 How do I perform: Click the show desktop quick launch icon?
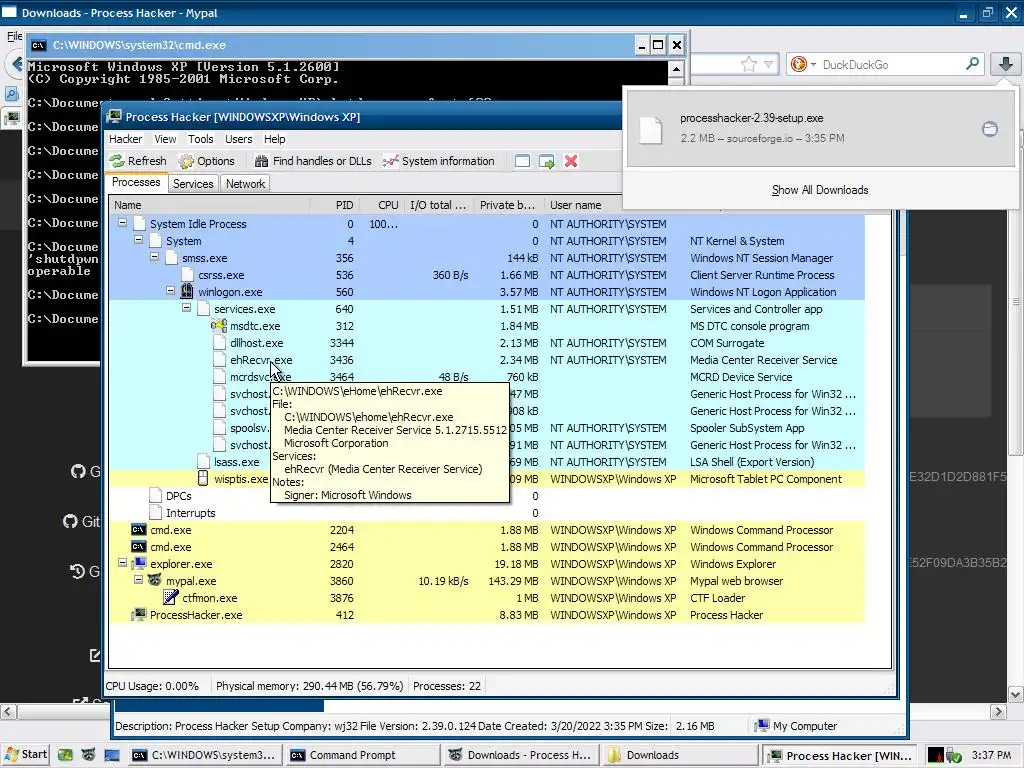point(112,755)
